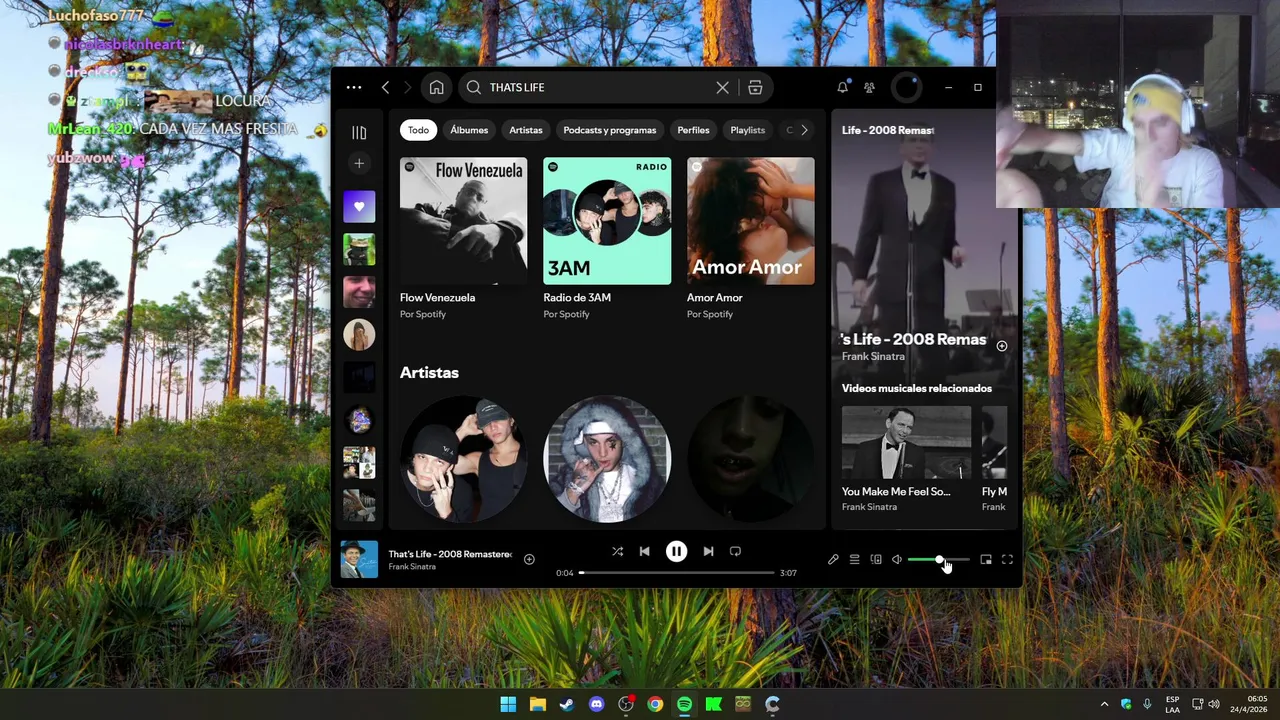Open Kick app from taskbar

point(714,704)
